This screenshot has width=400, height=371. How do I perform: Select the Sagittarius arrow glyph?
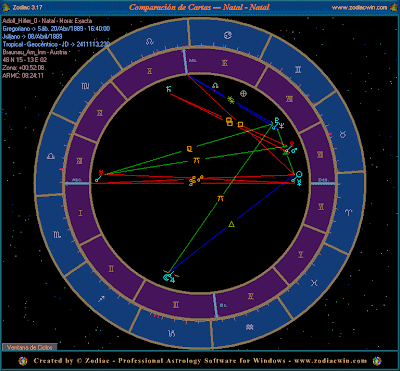tap(102, 299)
